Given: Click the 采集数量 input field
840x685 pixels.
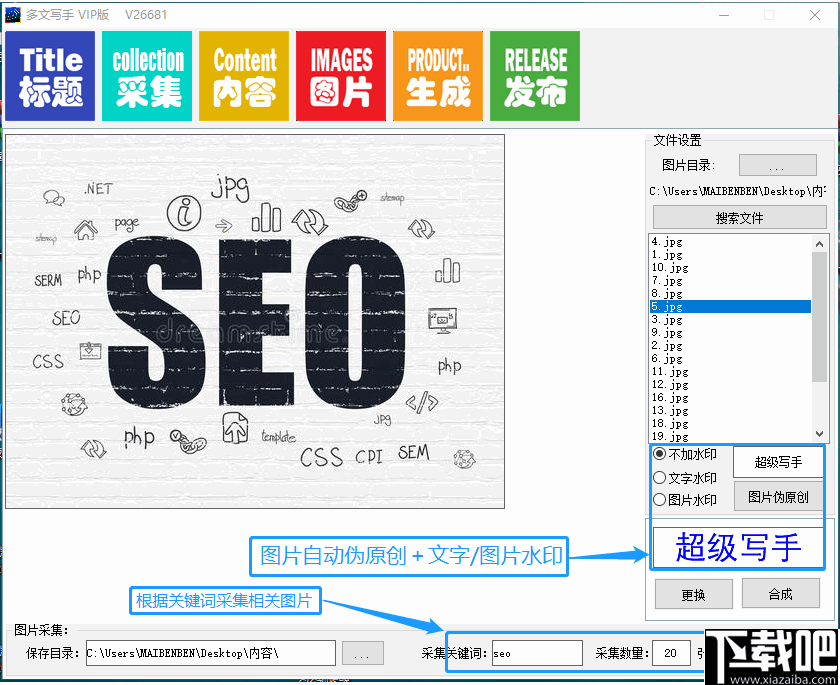Looking at the screenshot, I should (671, 653).
